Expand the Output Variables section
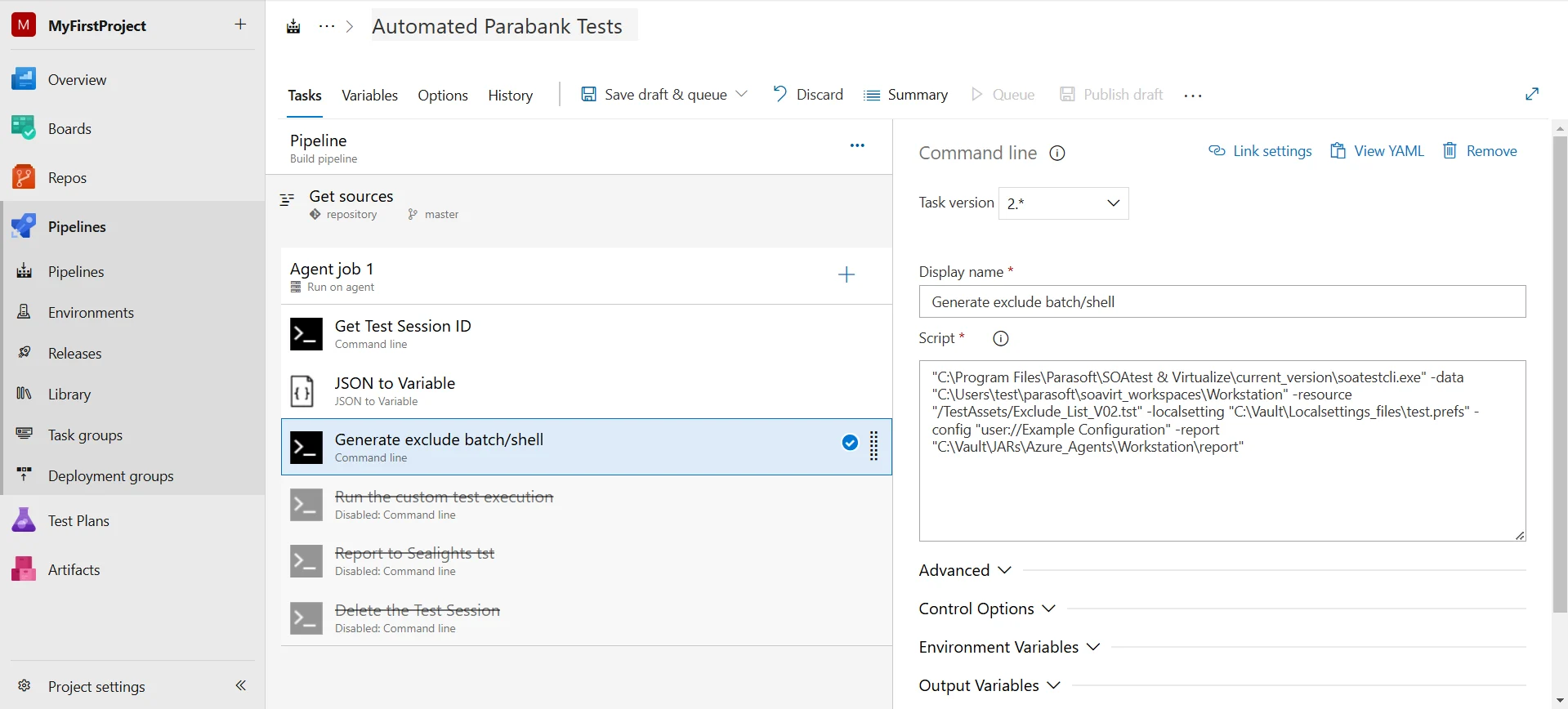 pyautogui.click(x=989, y=685)
